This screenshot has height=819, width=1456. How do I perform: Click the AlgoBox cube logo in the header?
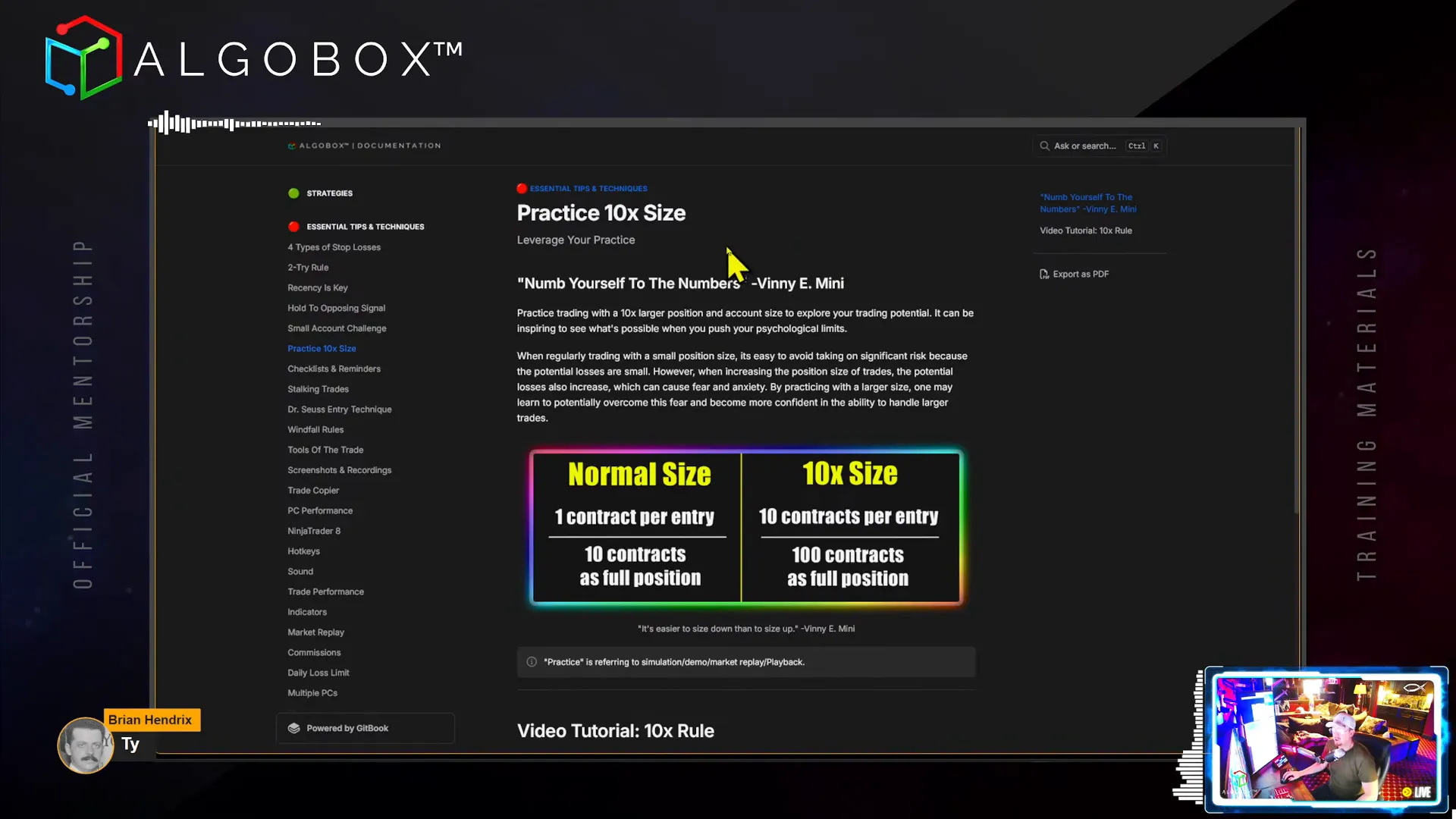(83, 58)
